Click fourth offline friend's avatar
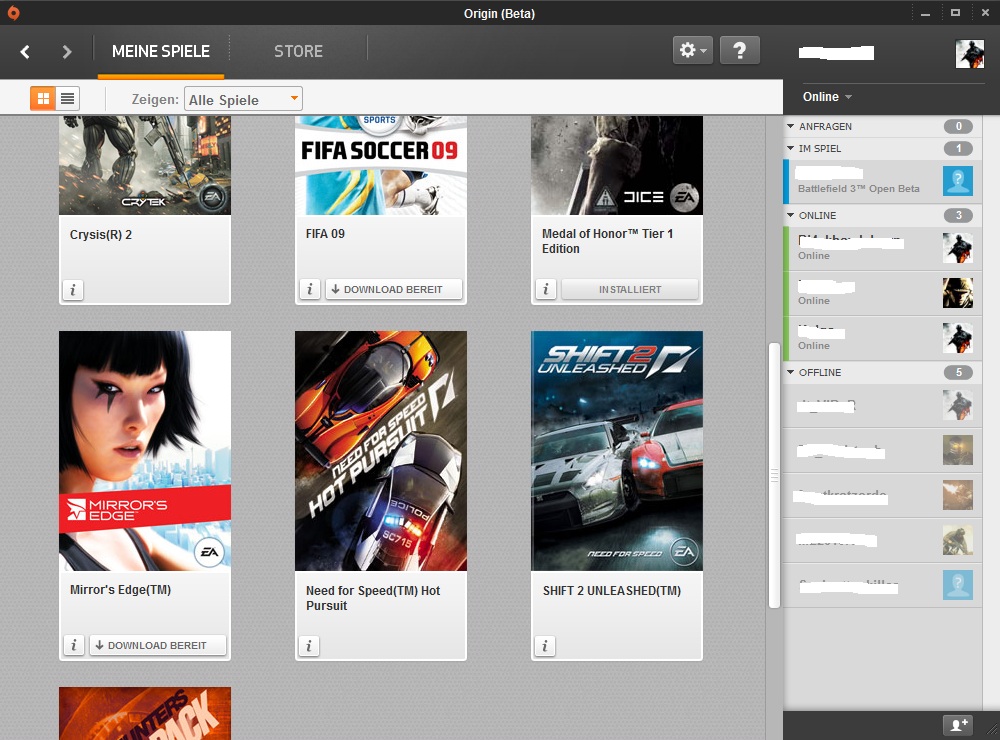This screenshot has height=740, width=1000. tap(958, 540)
